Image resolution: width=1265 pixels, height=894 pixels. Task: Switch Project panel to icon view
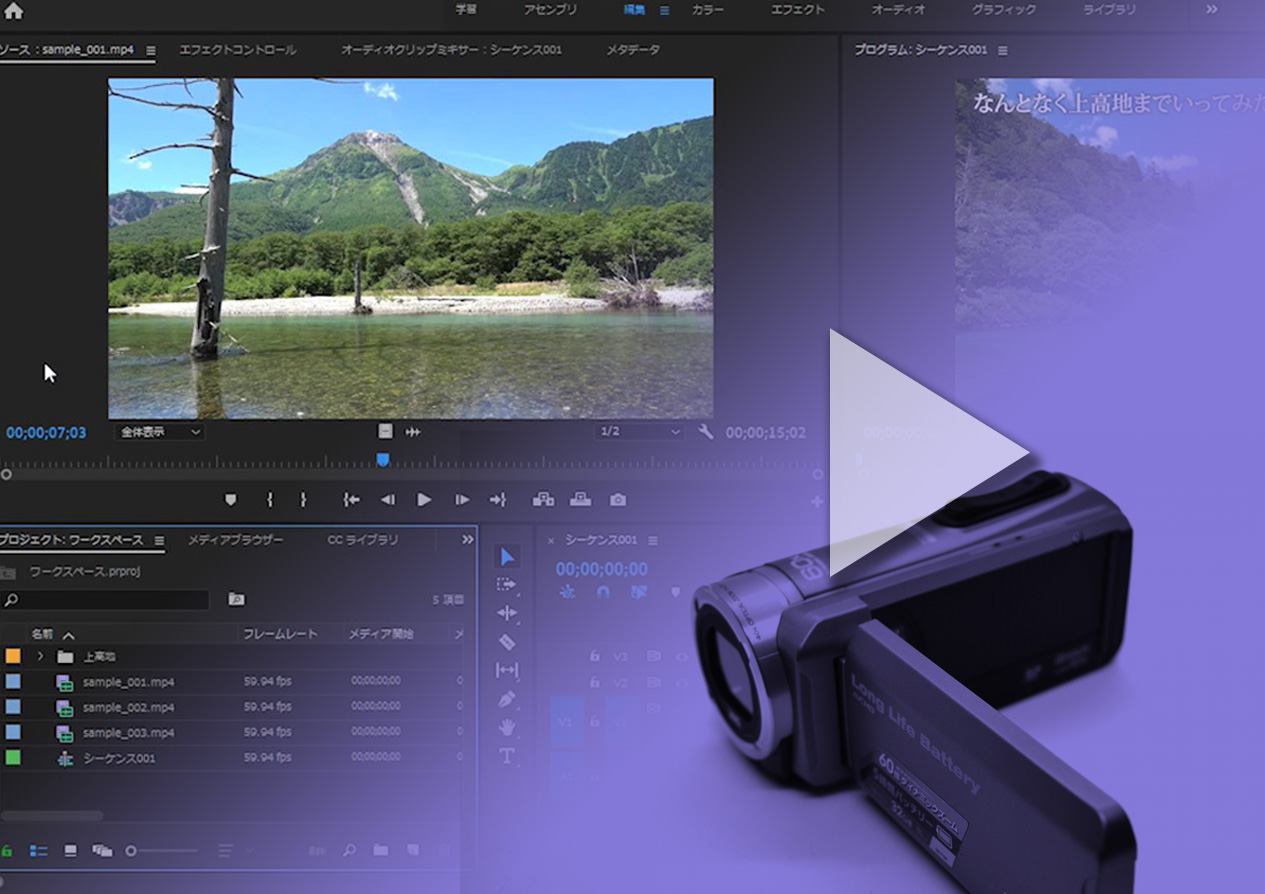[70, 851]
